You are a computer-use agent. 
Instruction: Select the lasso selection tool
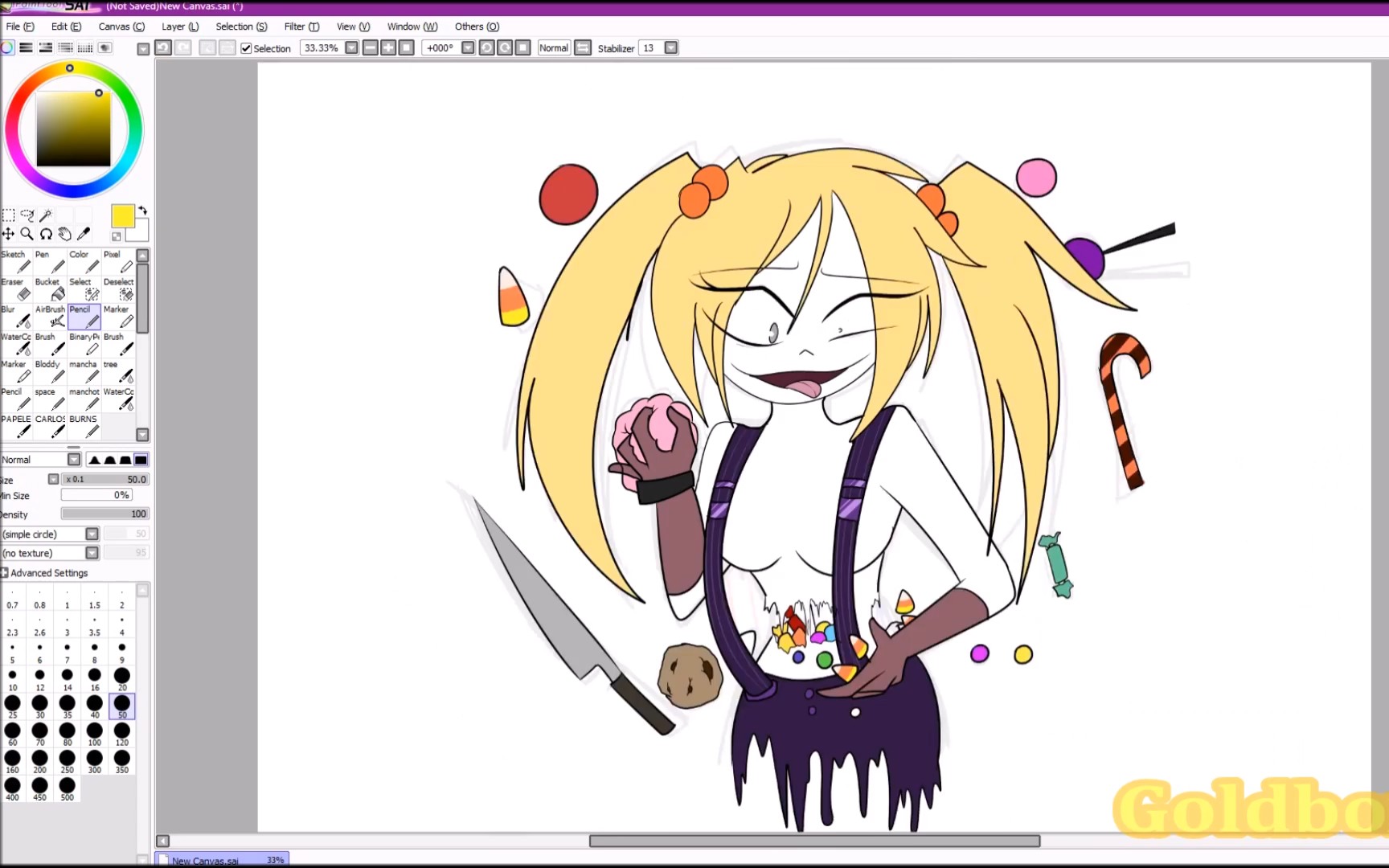(27, 215)
